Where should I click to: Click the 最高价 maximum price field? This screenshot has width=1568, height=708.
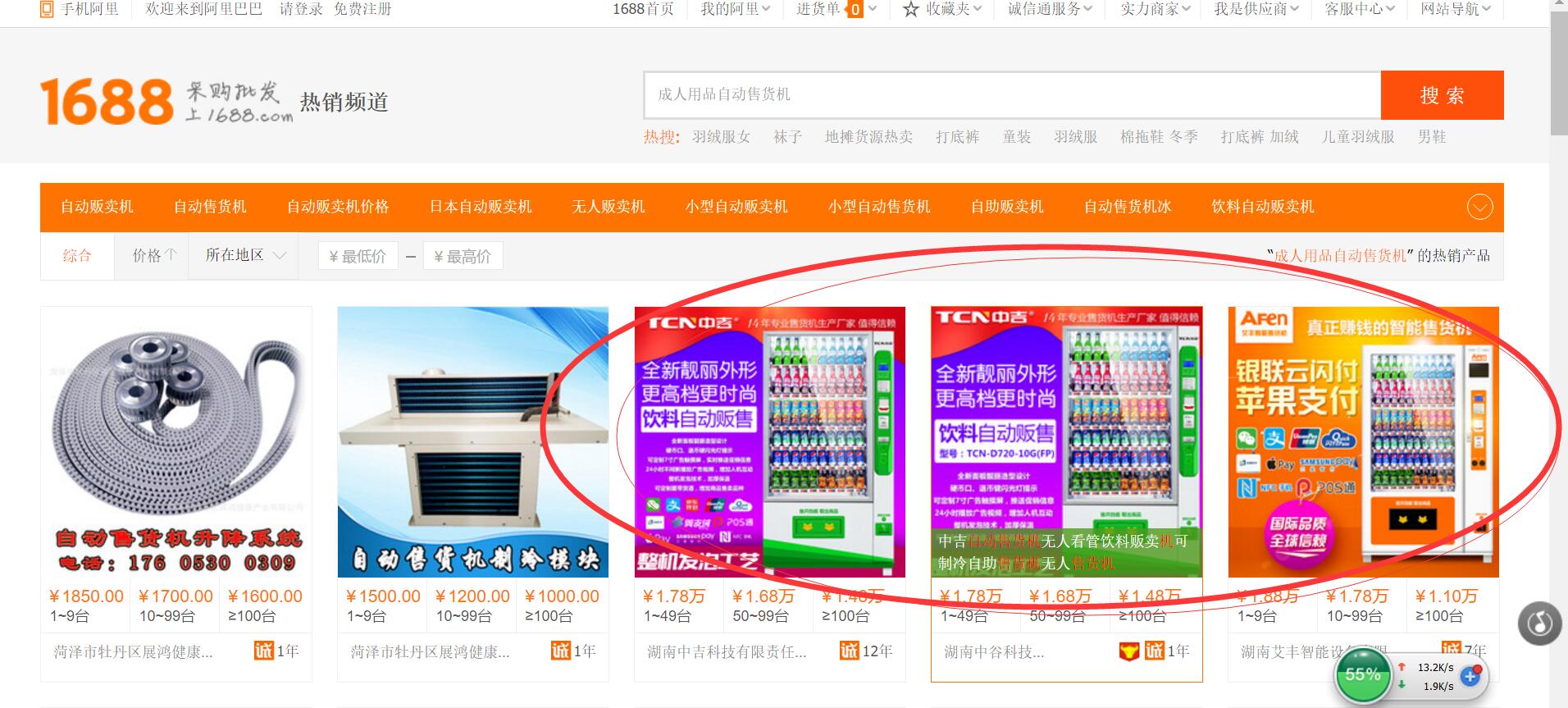463,256
